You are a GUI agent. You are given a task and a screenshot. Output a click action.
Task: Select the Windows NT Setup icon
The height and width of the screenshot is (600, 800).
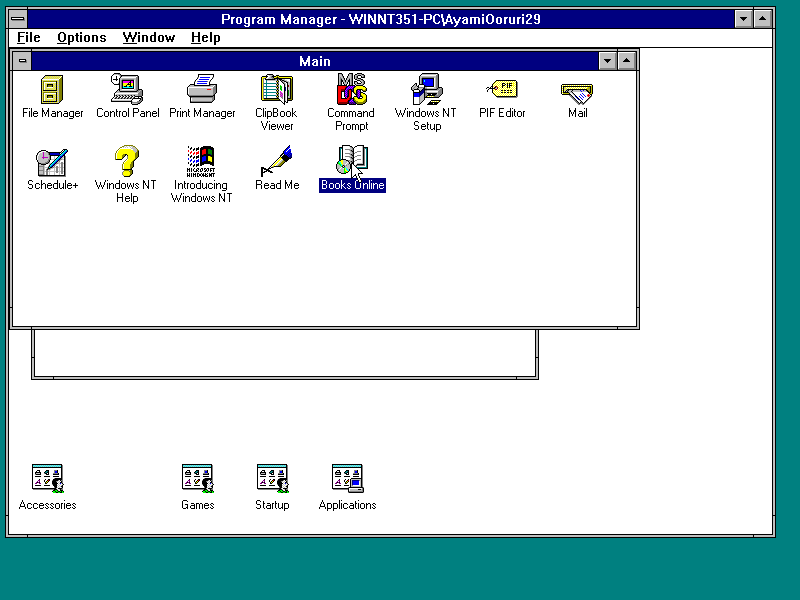(x=427, y=89)
